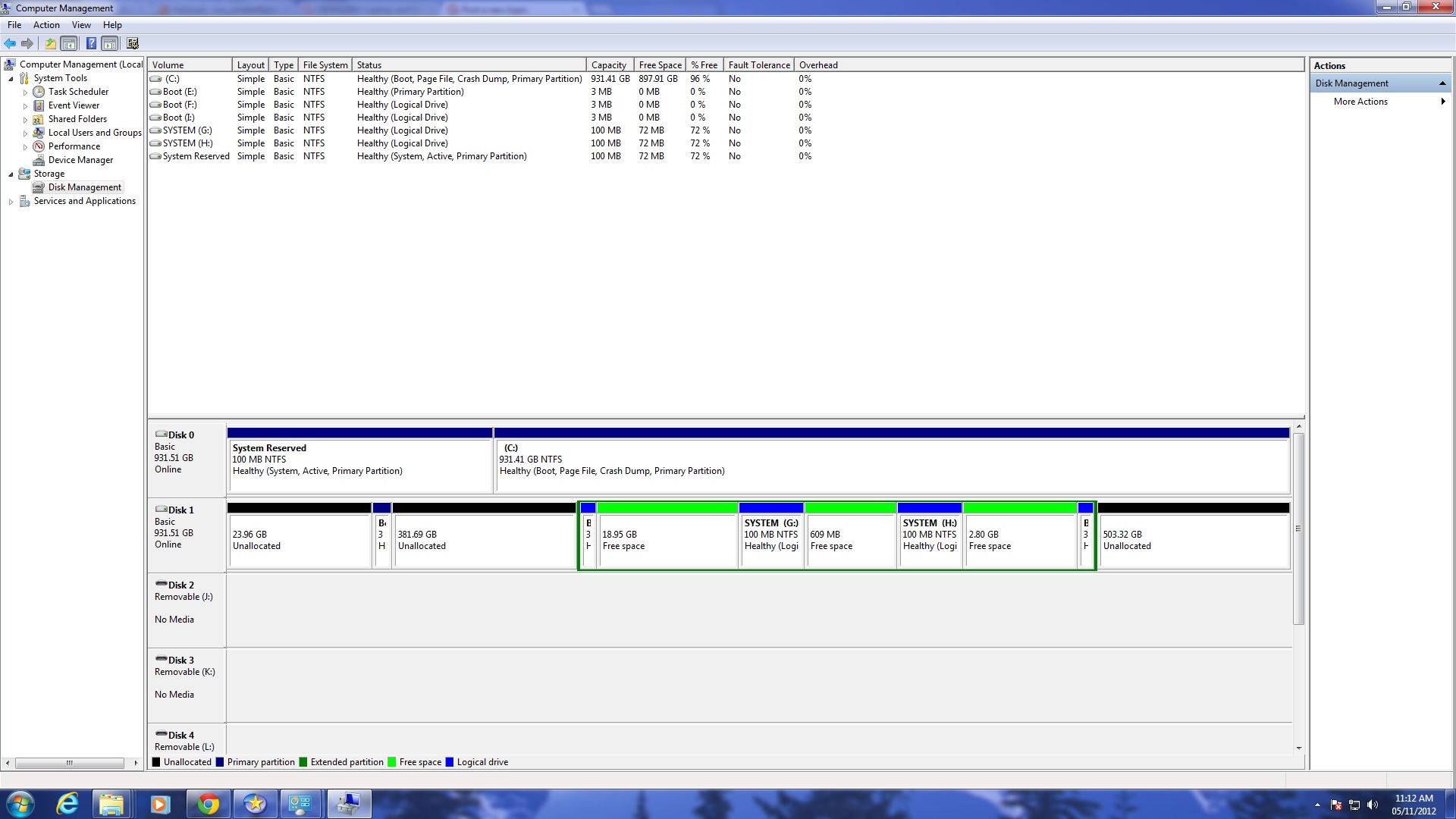Toggle the Show/Hide Action Pane icon
The image size is (1456, 819).
pos(110,43)
